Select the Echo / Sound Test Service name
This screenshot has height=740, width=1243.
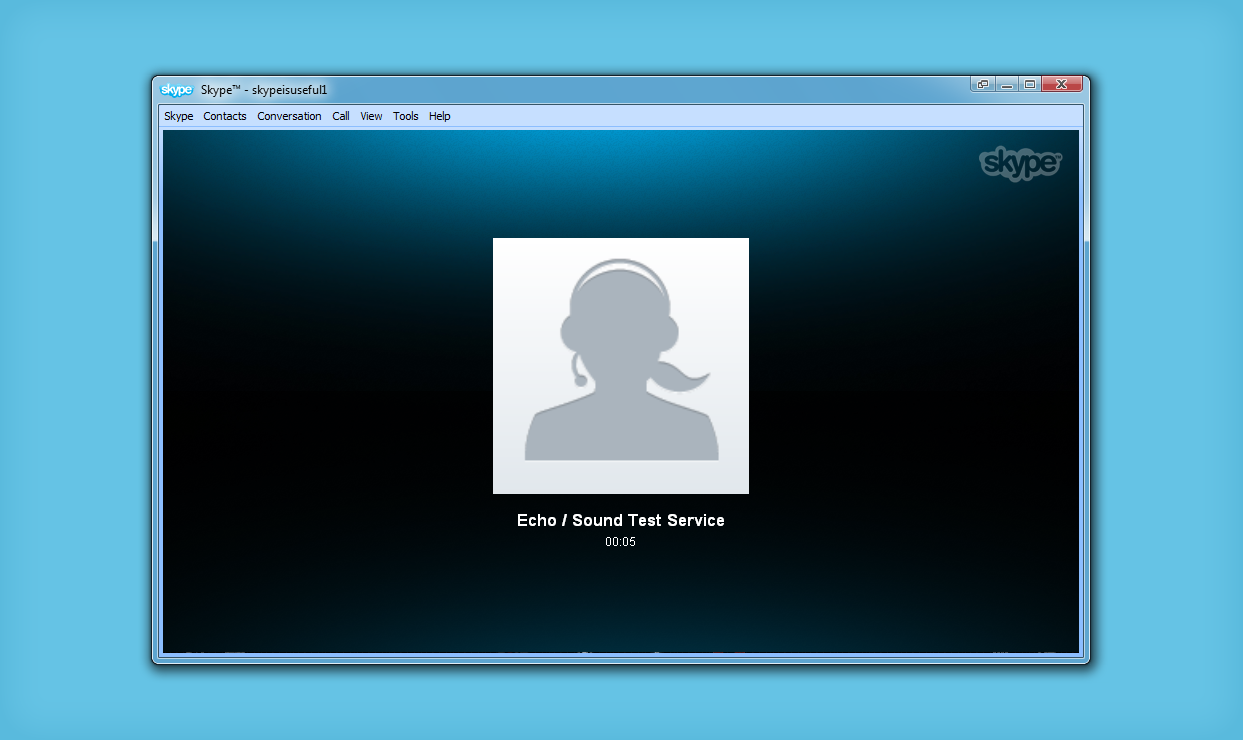[x=621, y=520]
